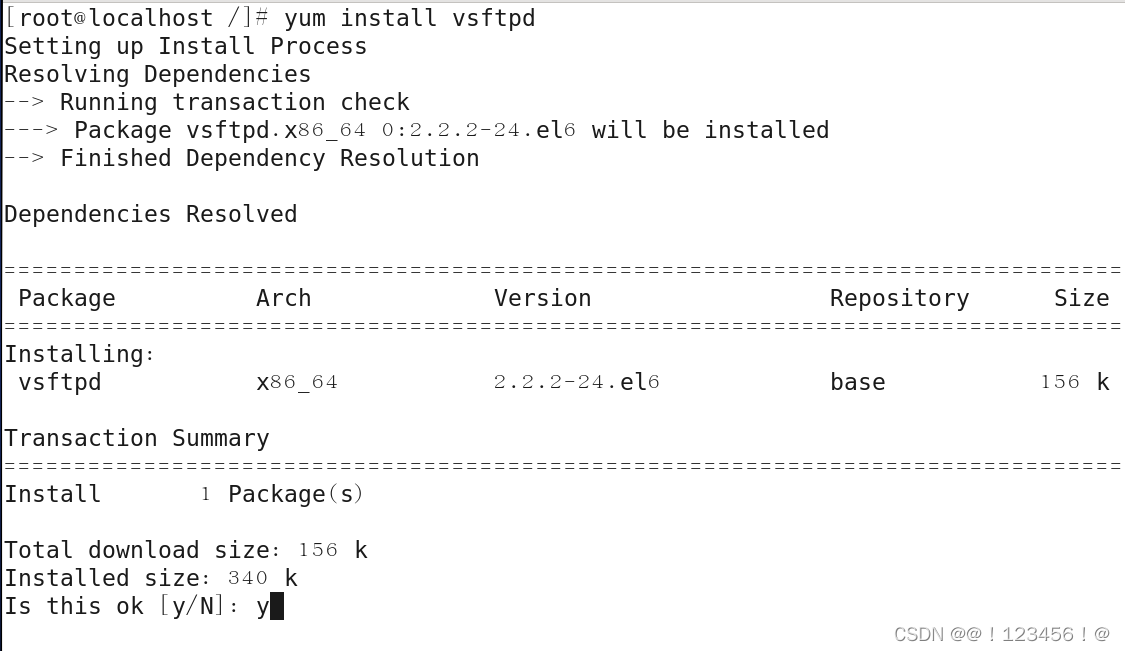
Task: Click the 'base' repository value
Action: point(857,382)
